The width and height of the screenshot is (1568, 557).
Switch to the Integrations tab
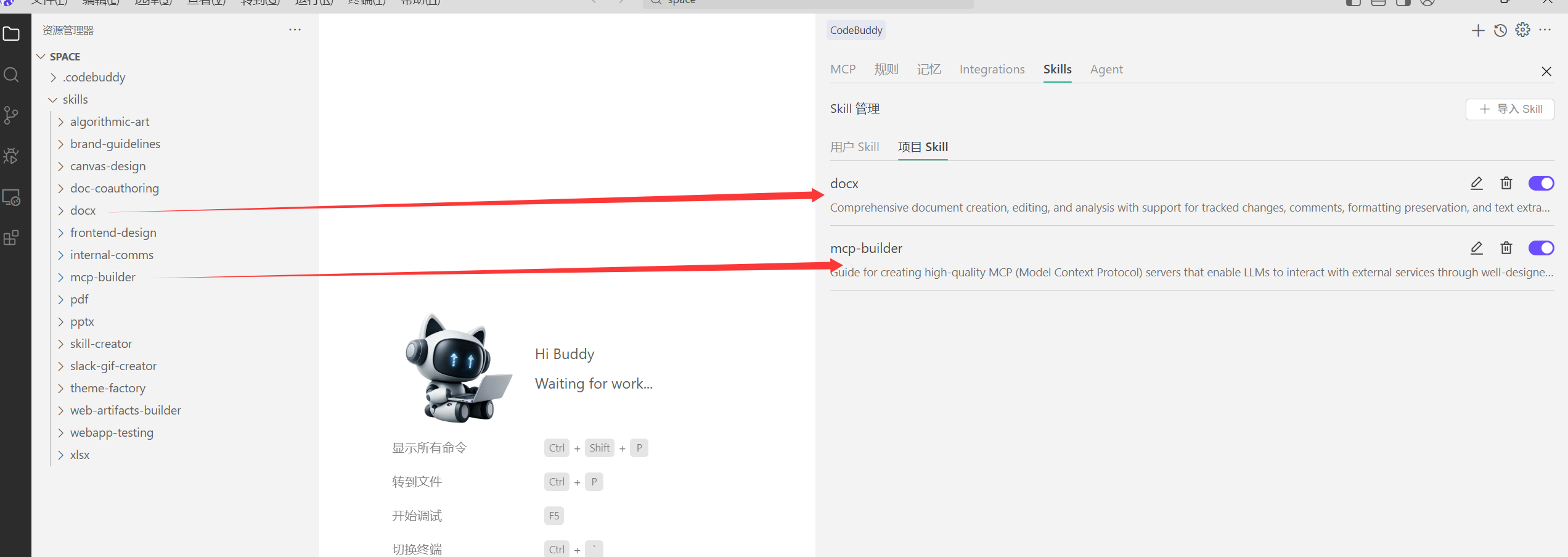992,69
